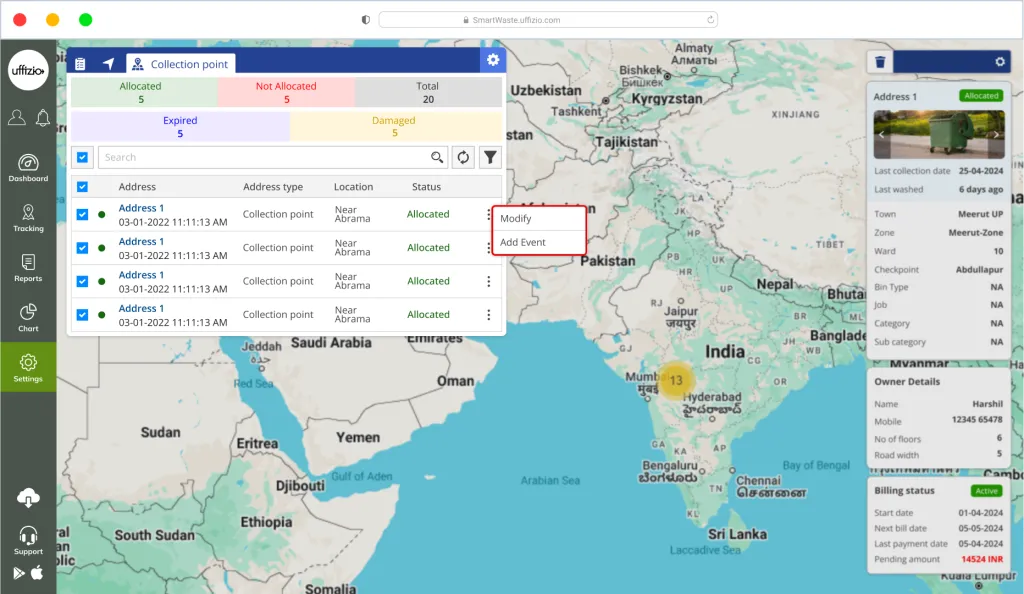
Task: Open the Tracking section
Action: [x=28, y=217]
